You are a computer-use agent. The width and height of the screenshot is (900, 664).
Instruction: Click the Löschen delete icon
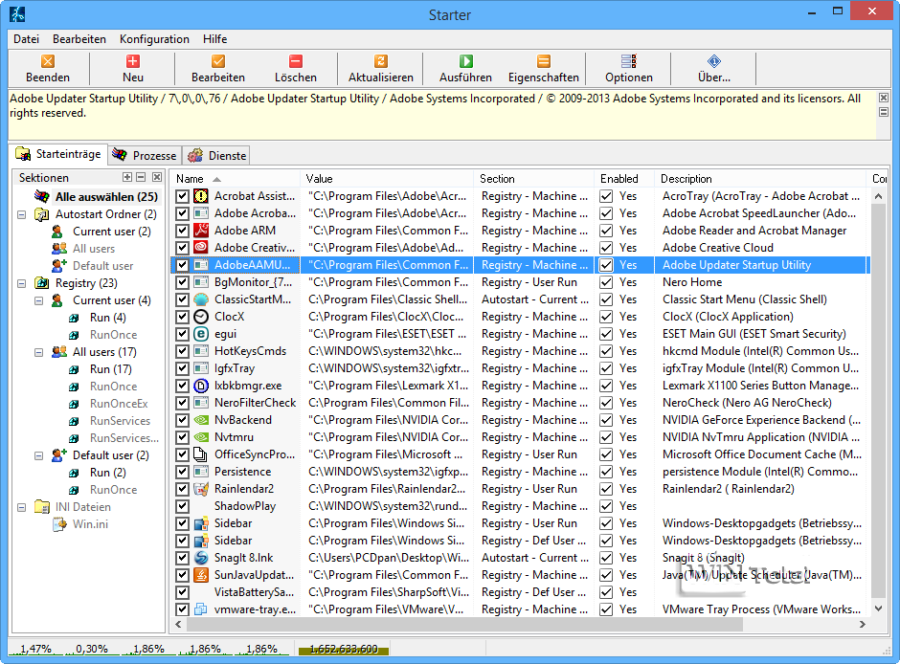(x=295, y=62)
